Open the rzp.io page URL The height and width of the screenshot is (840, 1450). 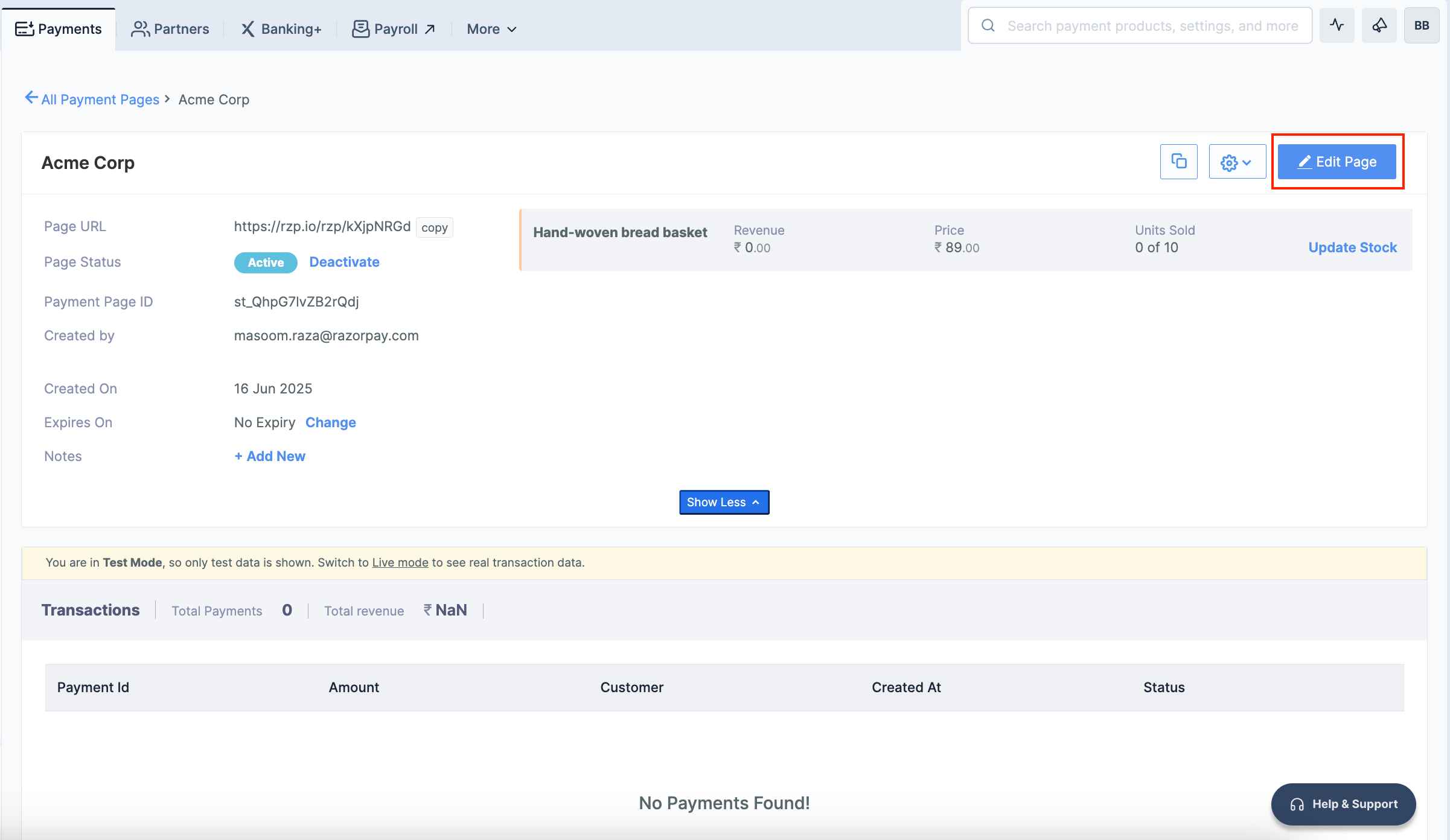pyautogui.click(x=322, y=226)
